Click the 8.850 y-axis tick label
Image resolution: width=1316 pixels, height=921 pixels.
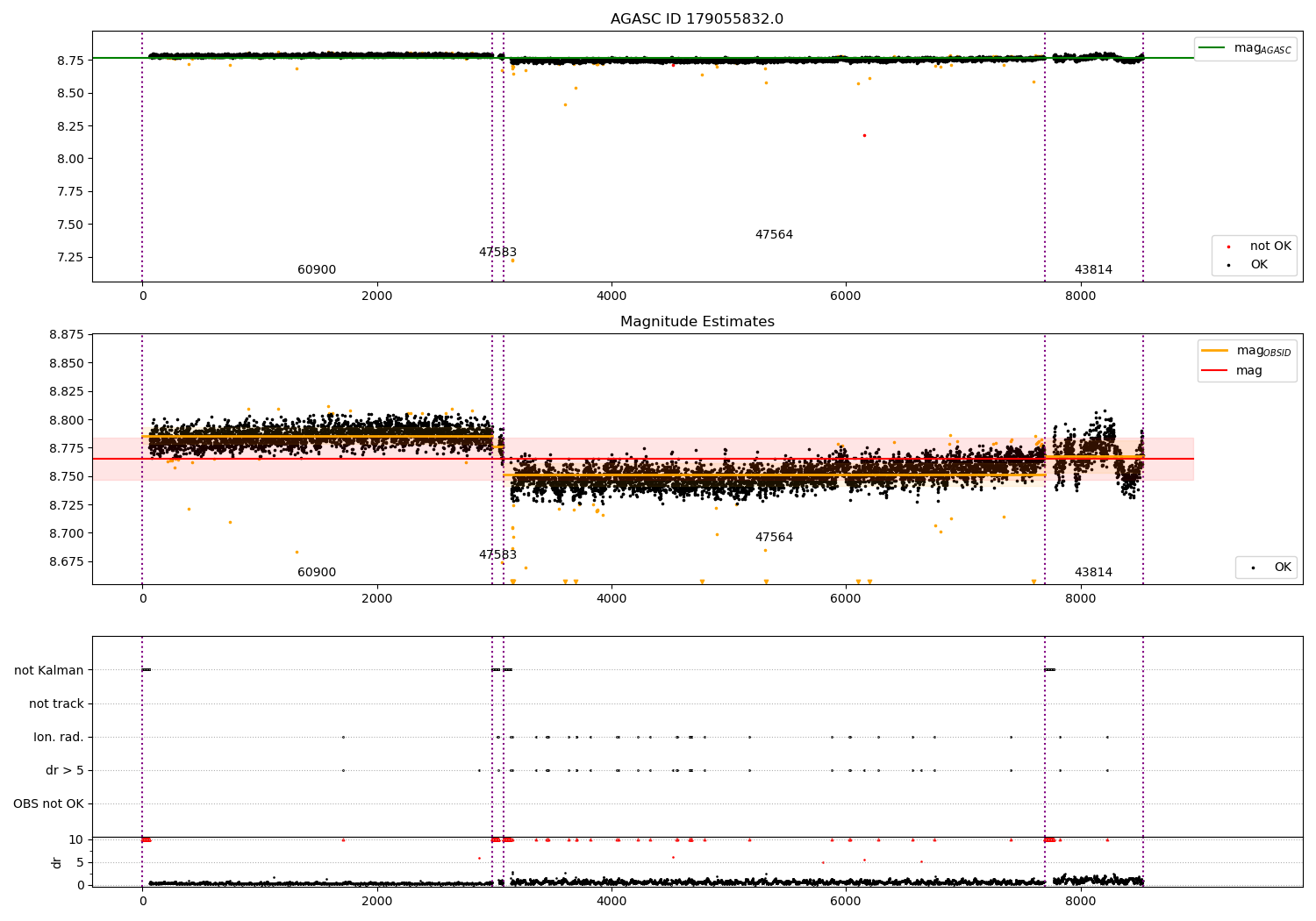click(x=67, y=363)
